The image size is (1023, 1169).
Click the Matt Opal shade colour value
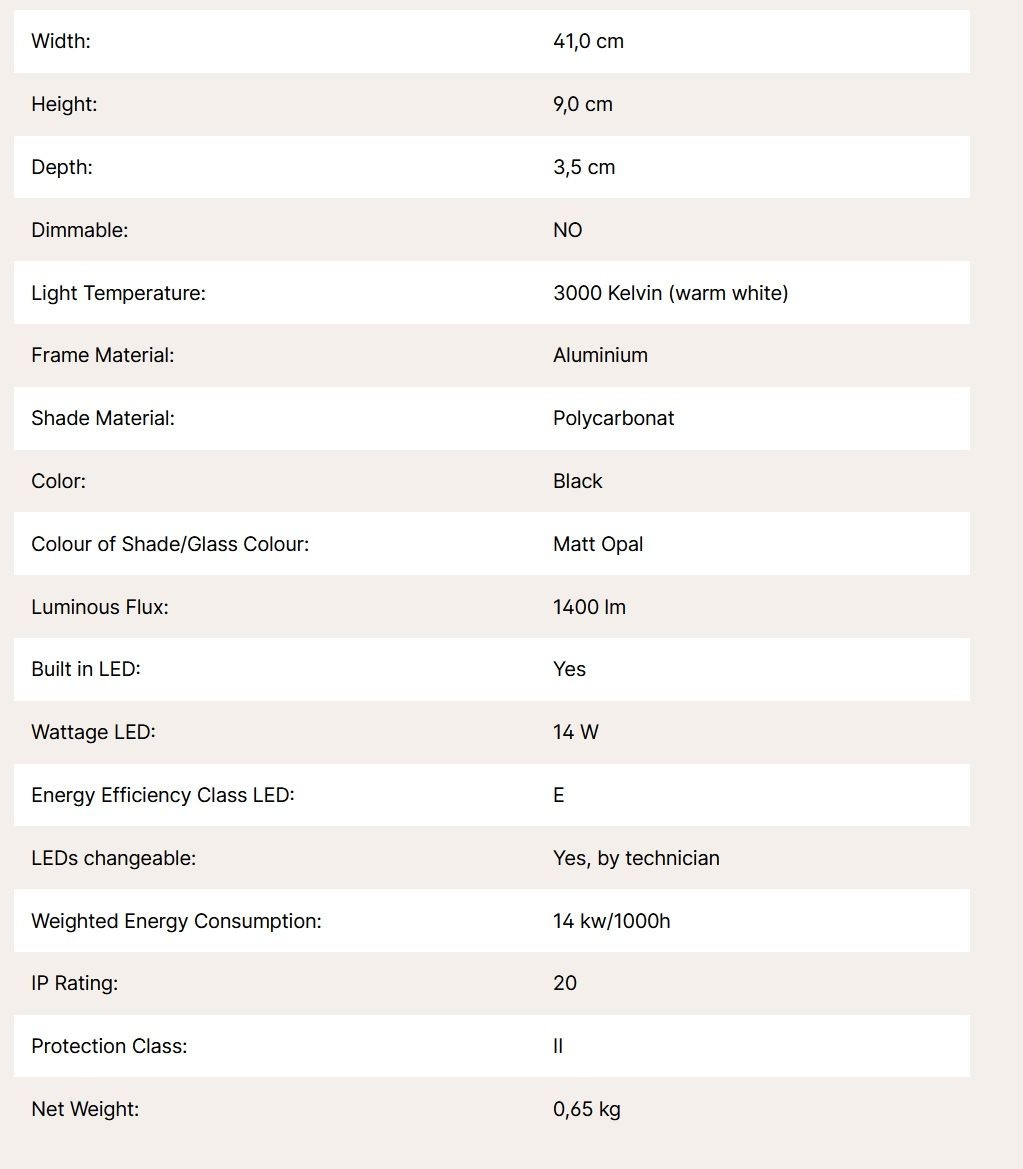click(x=598, y=544)
